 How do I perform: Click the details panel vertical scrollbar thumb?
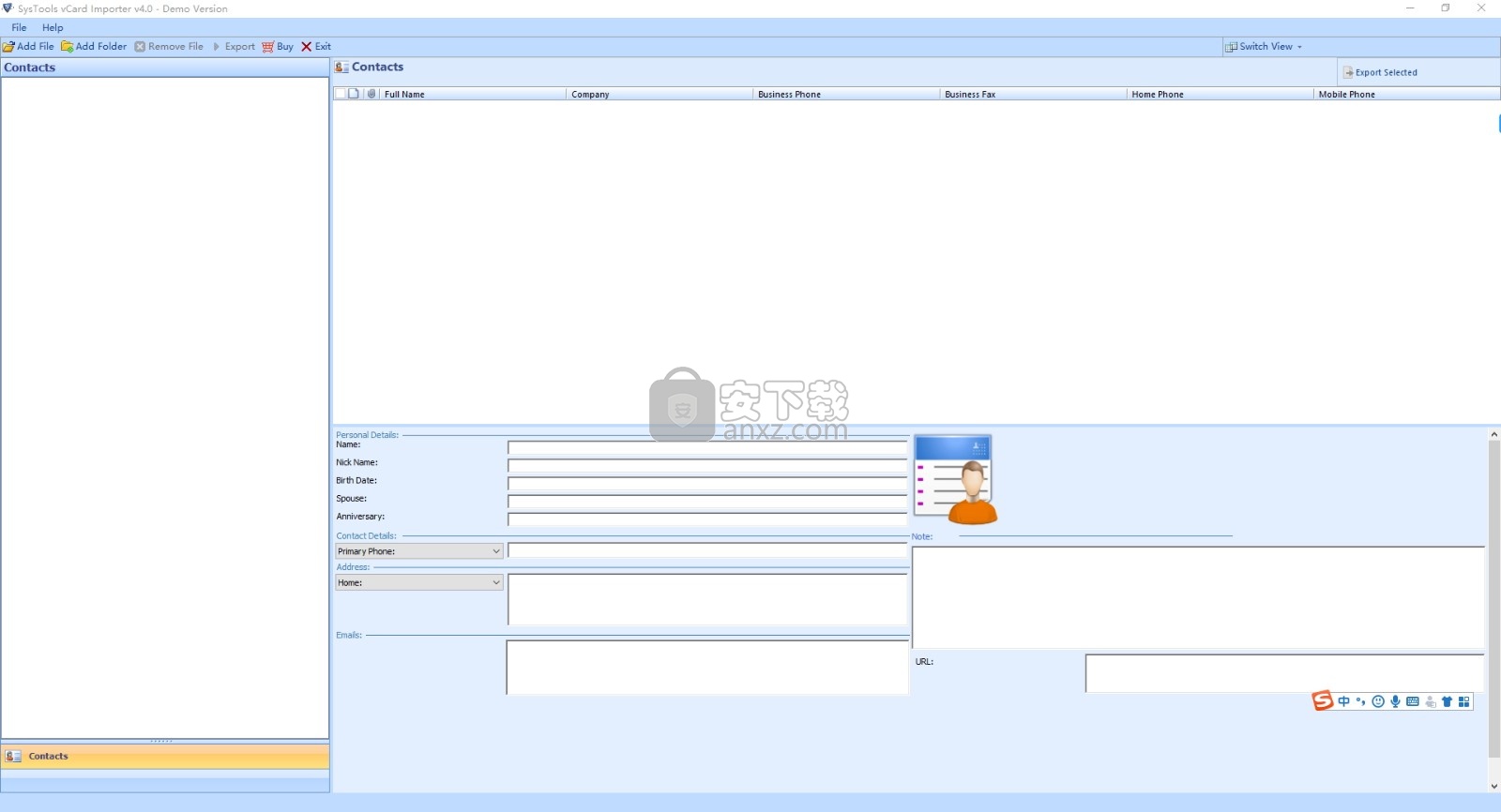[1493, 598]
